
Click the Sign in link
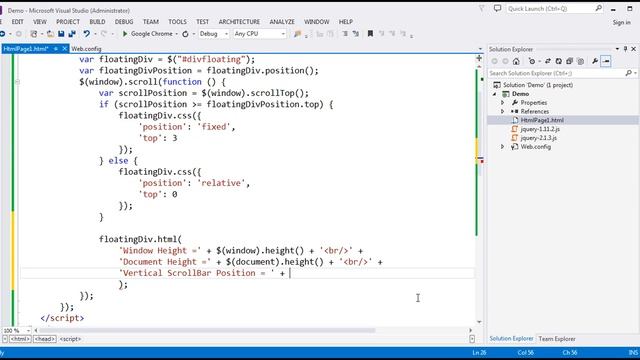(622, 22)
